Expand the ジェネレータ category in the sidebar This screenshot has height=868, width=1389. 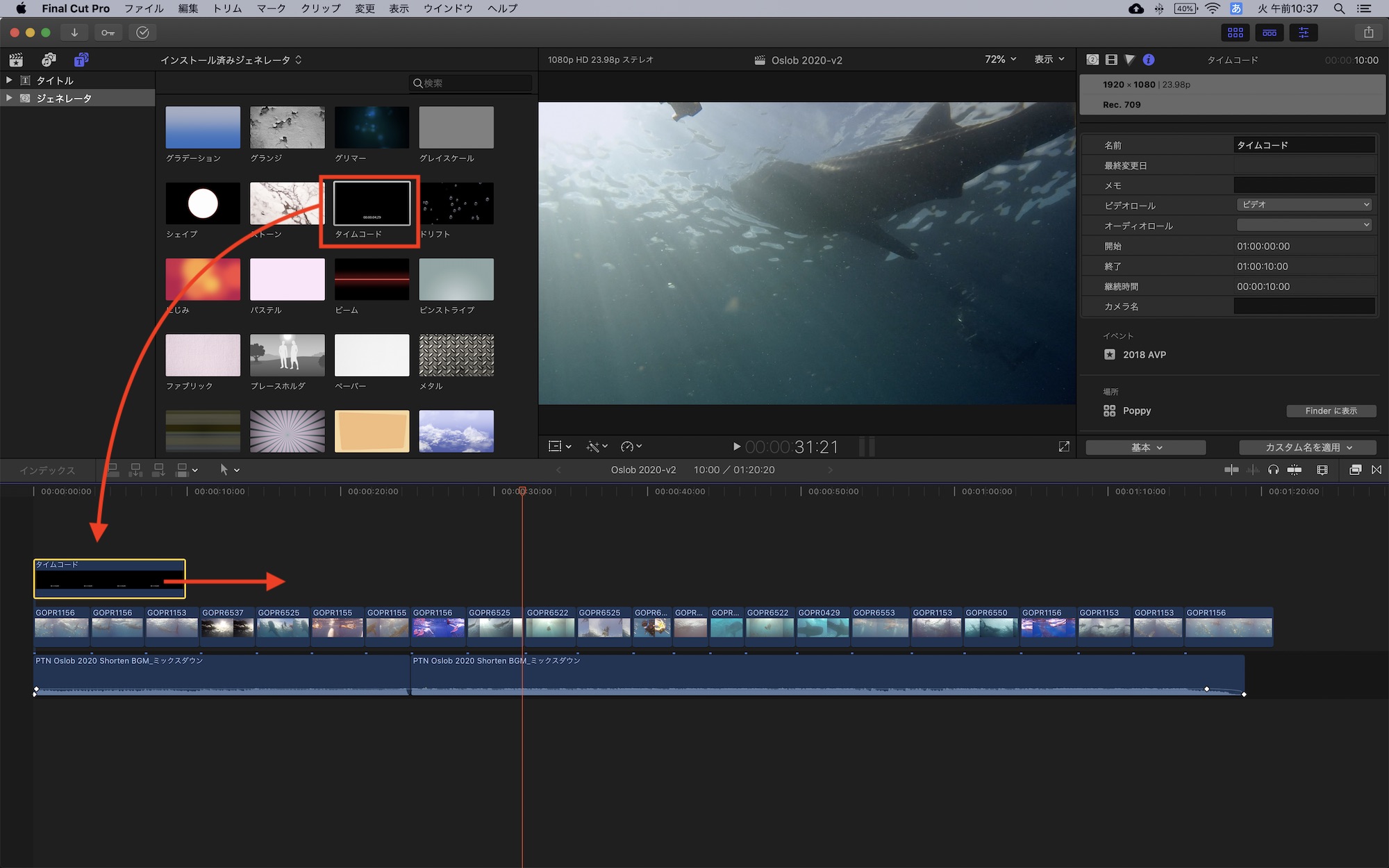tap(9, 98)
